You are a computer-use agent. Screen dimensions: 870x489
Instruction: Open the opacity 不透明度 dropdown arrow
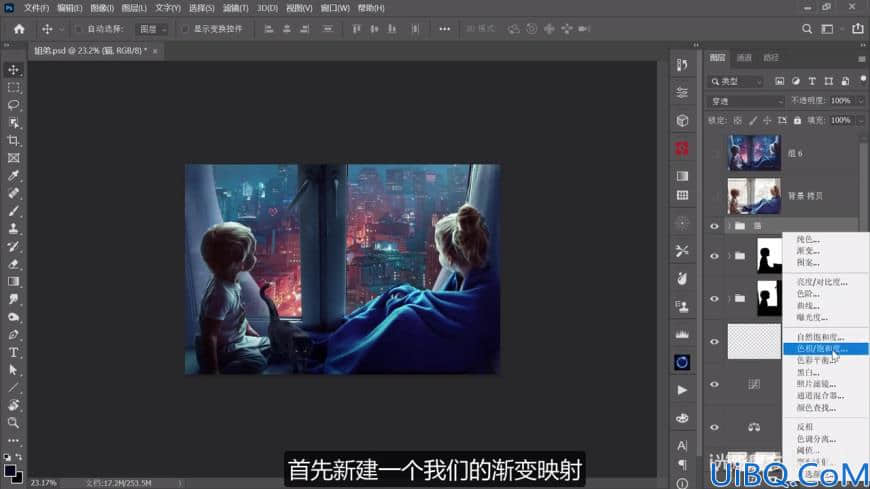click(x=861, y=100)
